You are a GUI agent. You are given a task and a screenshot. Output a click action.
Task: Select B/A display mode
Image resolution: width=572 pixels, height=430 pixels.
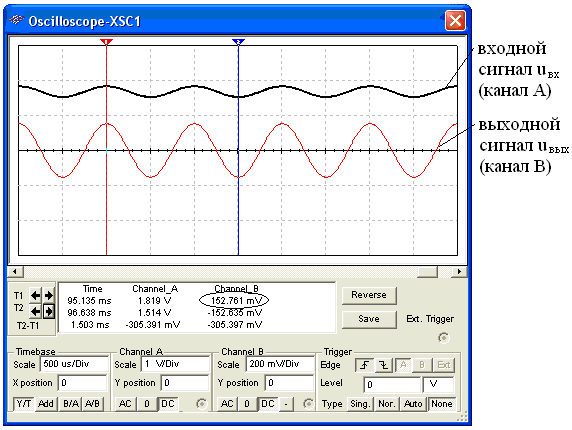coord(71,404)
